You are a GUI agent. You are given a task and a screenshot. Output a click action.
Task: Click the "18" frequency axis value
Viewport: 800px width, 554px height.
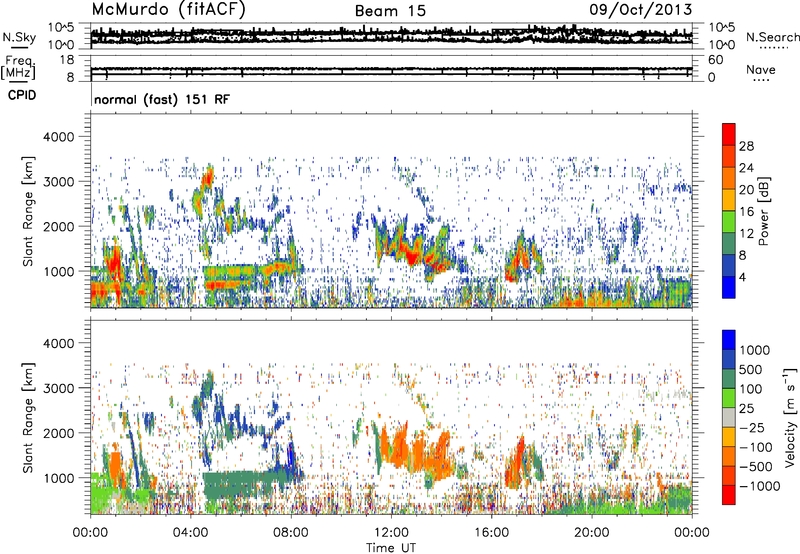pyautogui.click(x=66, y=60)
